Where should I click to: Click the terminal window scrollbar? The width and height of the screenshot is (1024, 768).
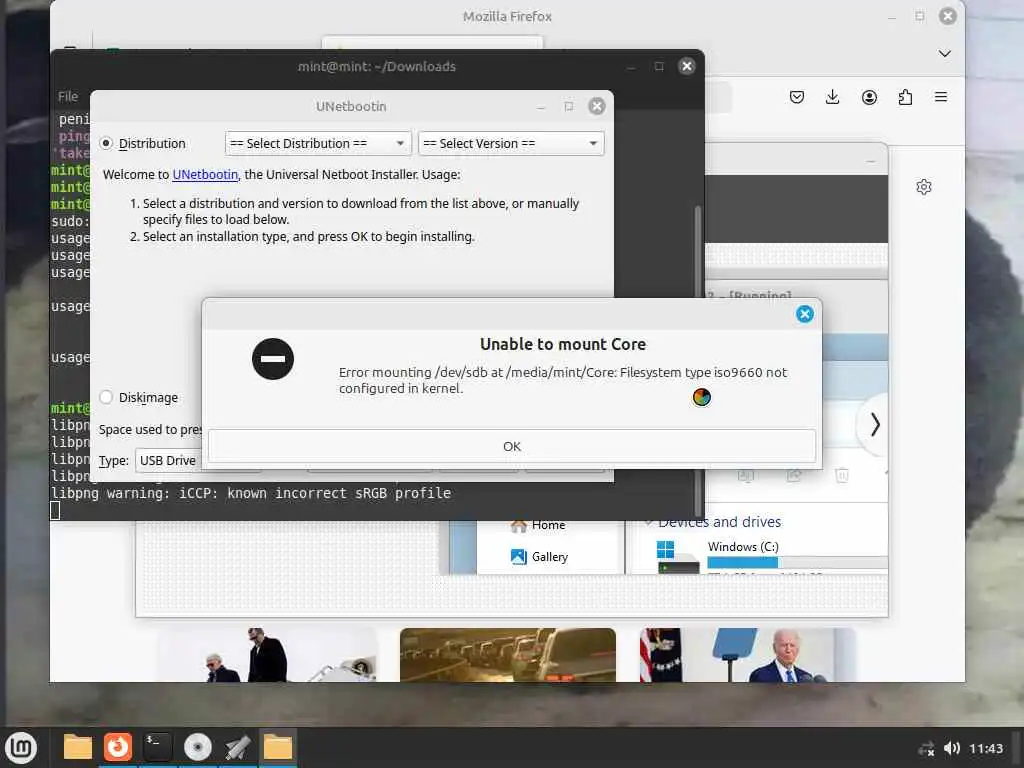(x=697, y=359)
